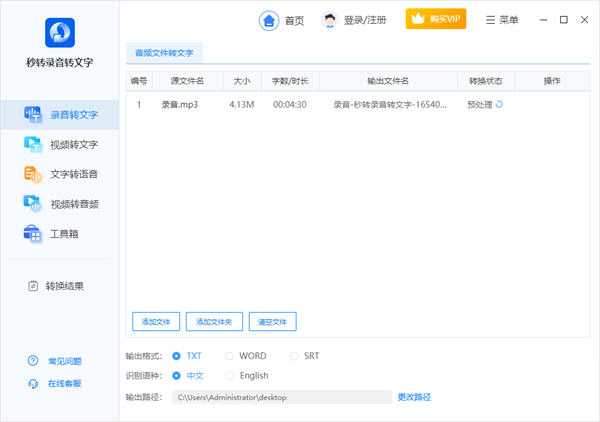
Task: Click the spinning refresh icon beside 预处理
Action: pyautogui.click(x=499, y=104)
